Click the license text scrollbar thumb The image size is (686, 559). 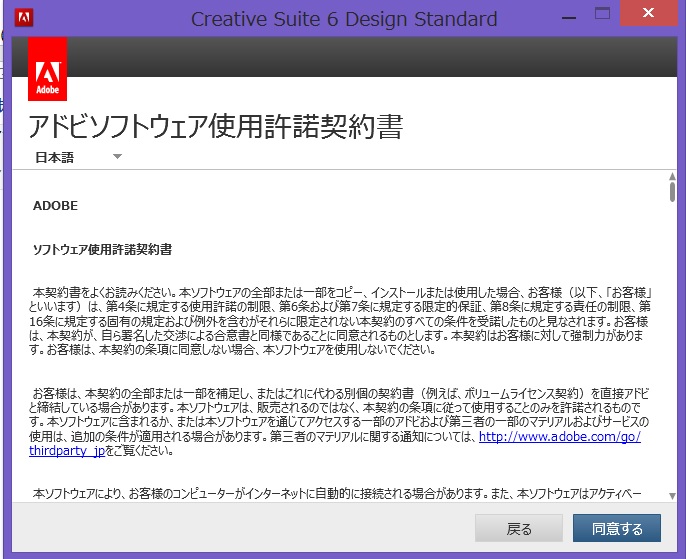click(671, 192)
